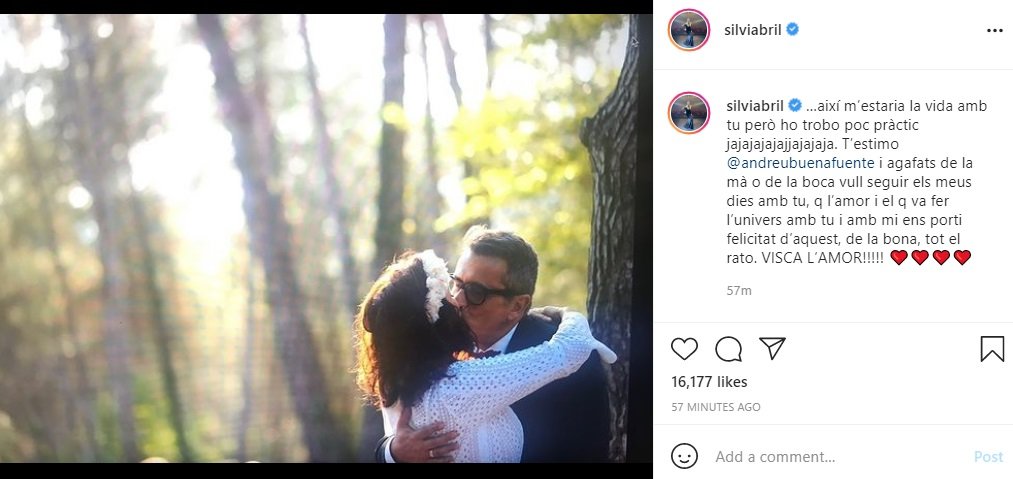Click the verified badge in post header
Image resolution: width=1013 pixels, height=479 pixels.
pos(792,30)
